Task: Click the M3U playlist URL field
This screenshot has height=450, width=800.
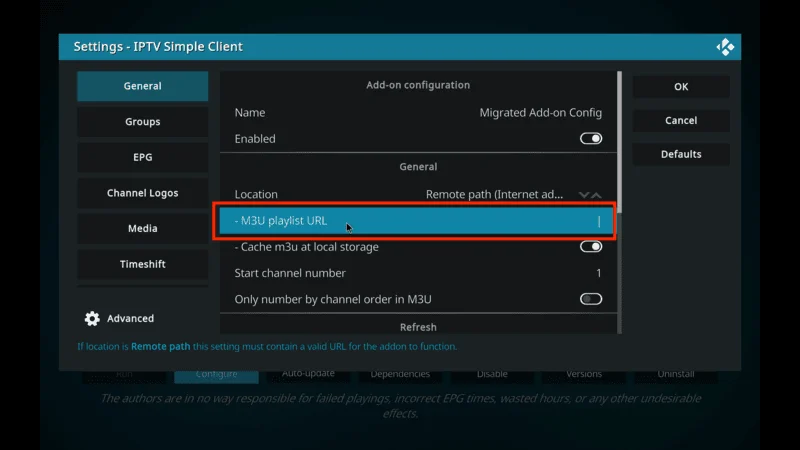Action: pos(416,221)
